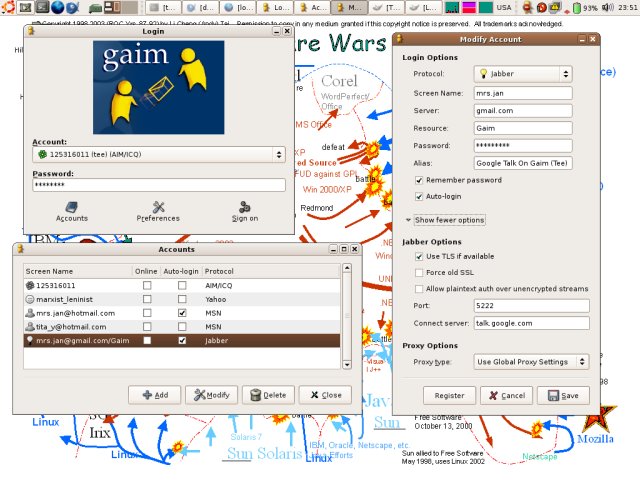Image resolution: width=640 pixels, height=480 pixels.
Task: Click Cancel in Modify Account
Action: [x=507, y=396]
